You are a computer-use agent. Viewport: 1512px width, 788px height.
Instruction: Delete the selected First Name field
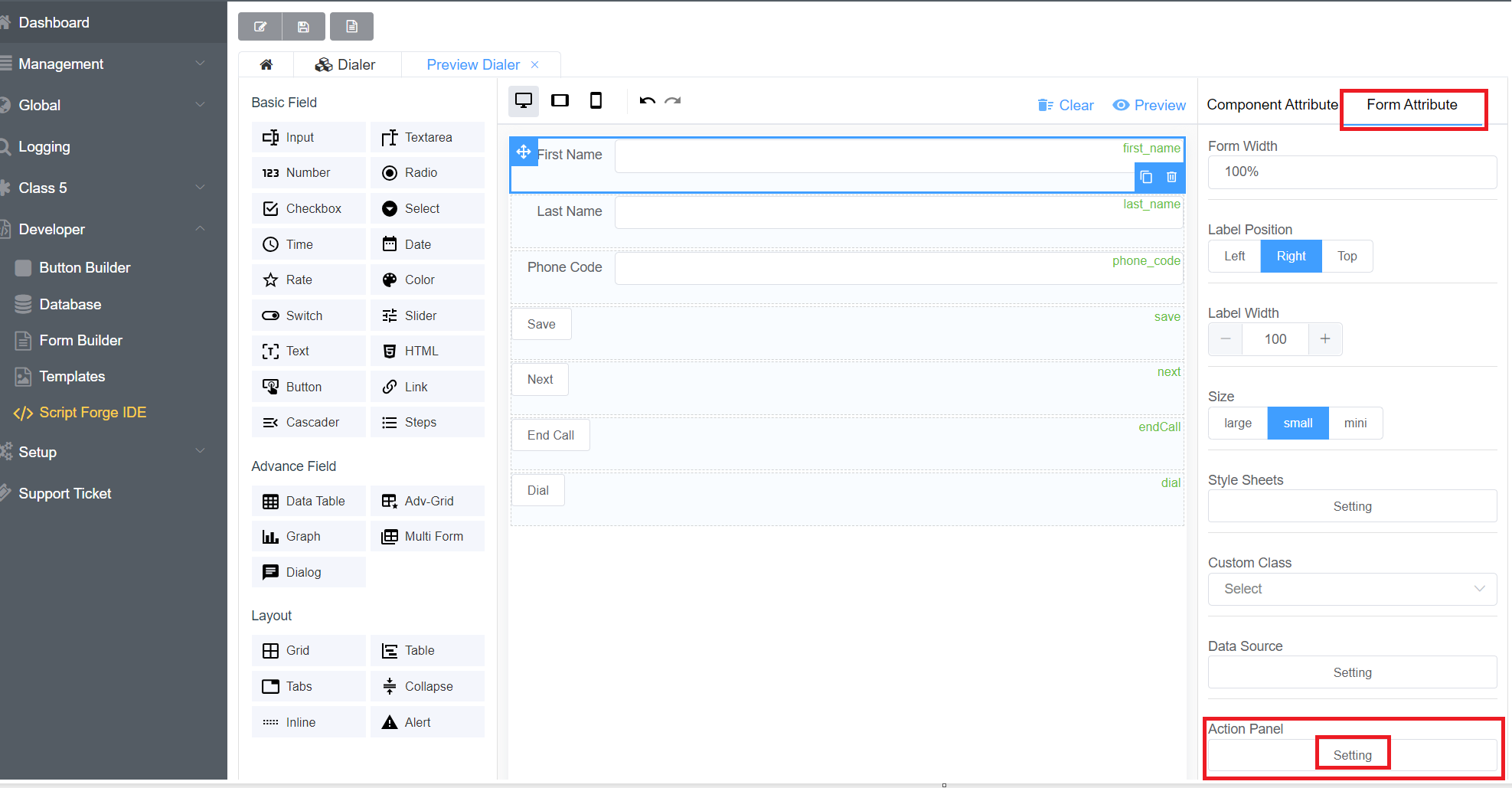[1171, 177]
